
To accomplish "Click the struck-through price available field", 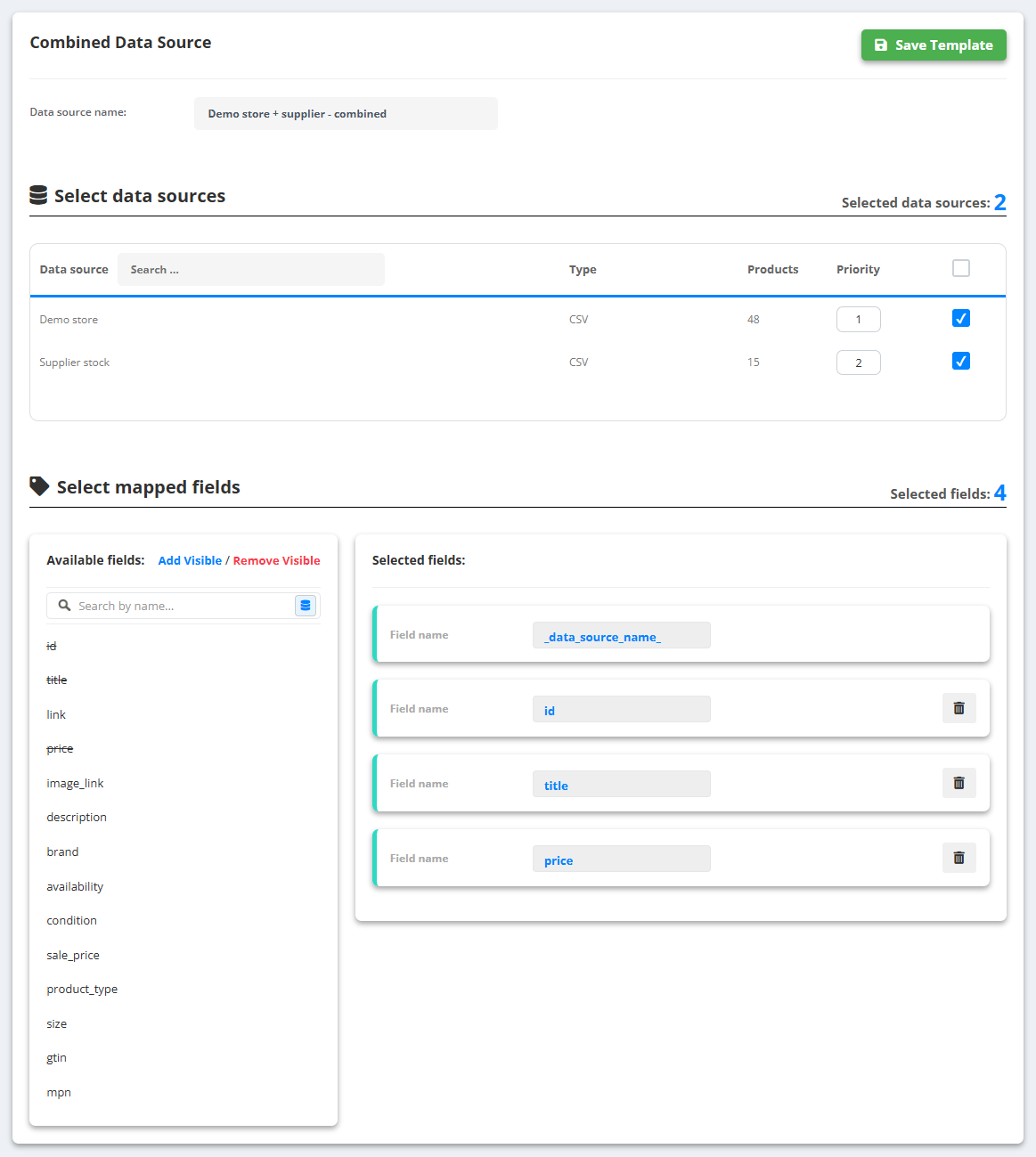I will tap(60, 748).
